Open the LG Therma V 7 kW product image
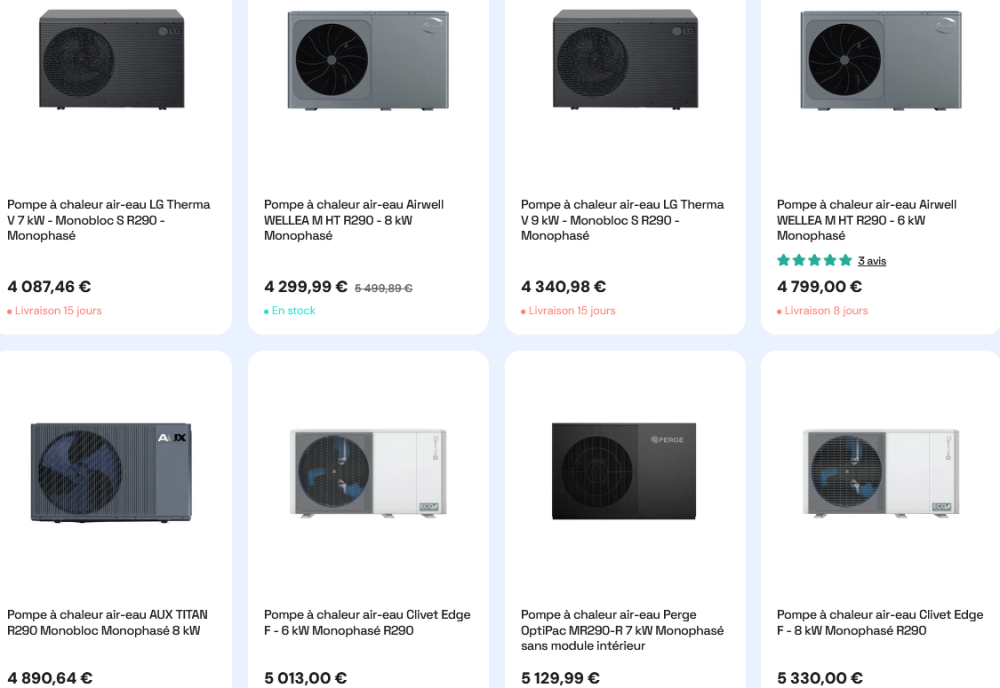 112,59
